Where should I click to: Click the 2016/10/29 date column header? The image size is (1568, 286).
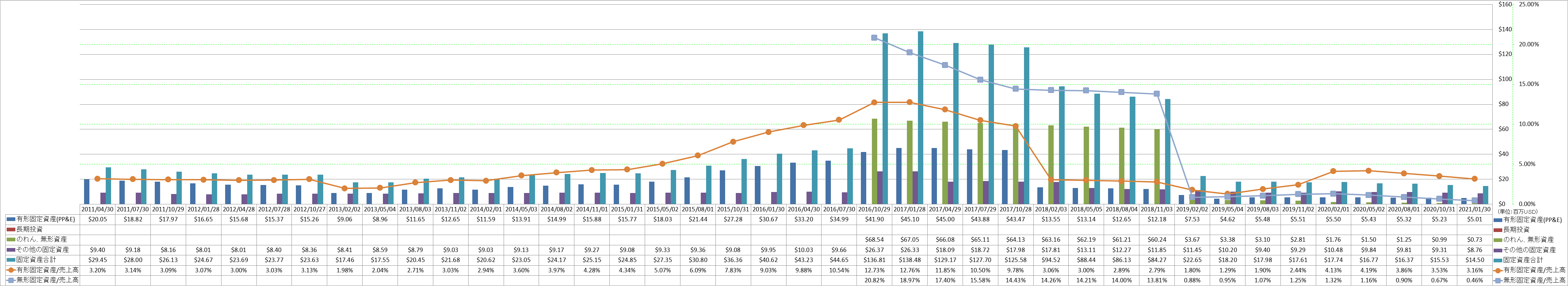click(x=874, y=209)
